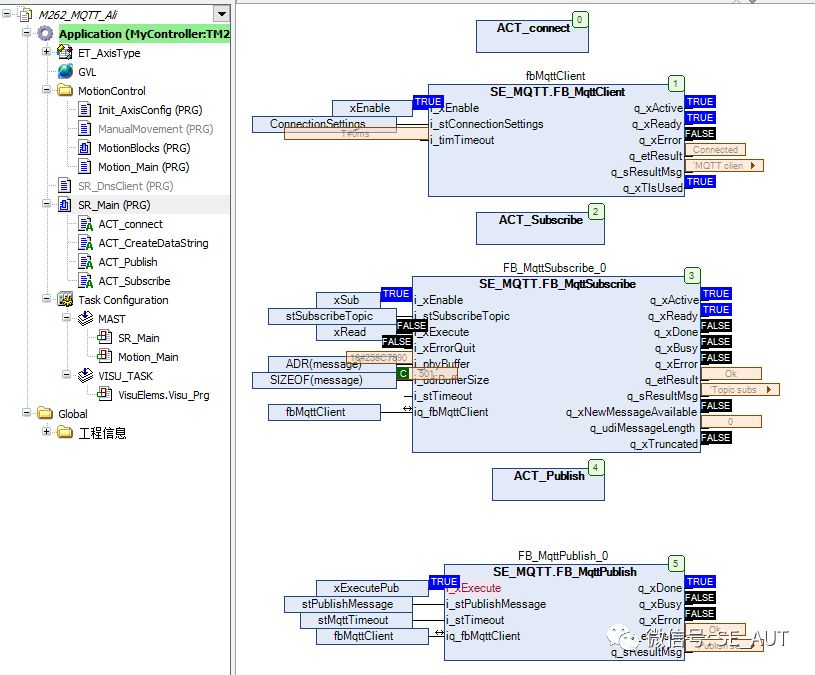Toggle the TRUE value beside xExecutePub input
This screenshot has width=815, height=675.
click(x=444, y=582)
